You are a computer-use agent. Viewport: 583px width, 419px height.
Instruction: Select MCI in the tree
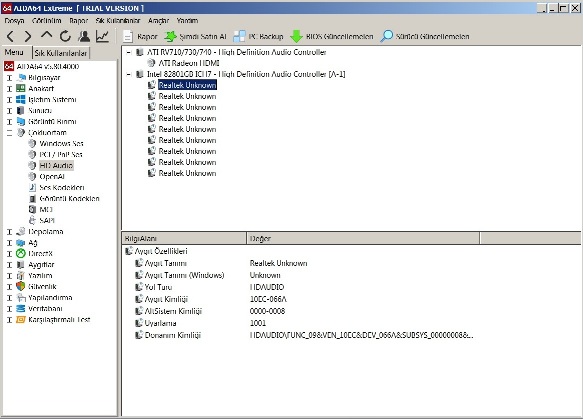pyautogui.click(x=46, y=209)
